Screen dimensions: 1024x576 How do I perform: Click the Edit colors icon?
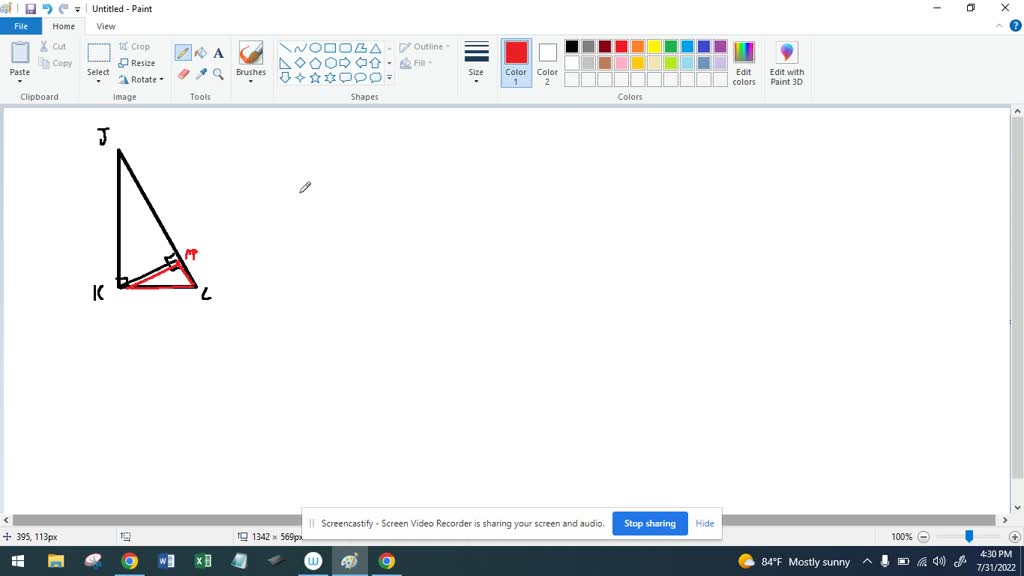[744, 62]
